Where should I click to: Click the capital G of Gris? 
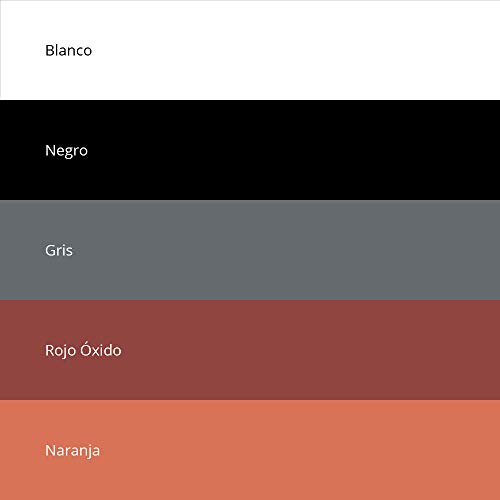click(x=51, y=251)
